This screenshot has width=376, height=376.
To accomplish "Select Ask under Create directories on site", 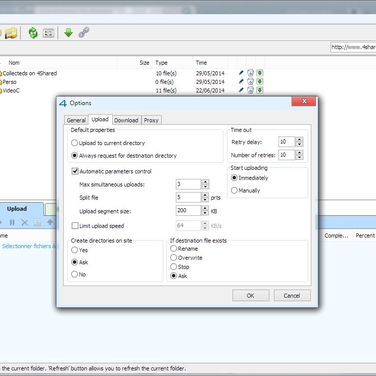I will 79,262.
